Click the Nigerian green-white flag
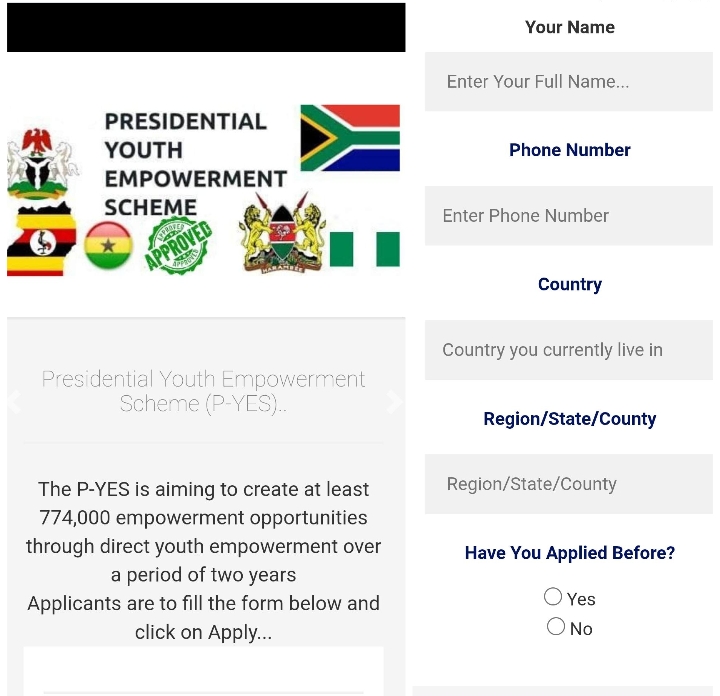 click(x=365, y=249)
